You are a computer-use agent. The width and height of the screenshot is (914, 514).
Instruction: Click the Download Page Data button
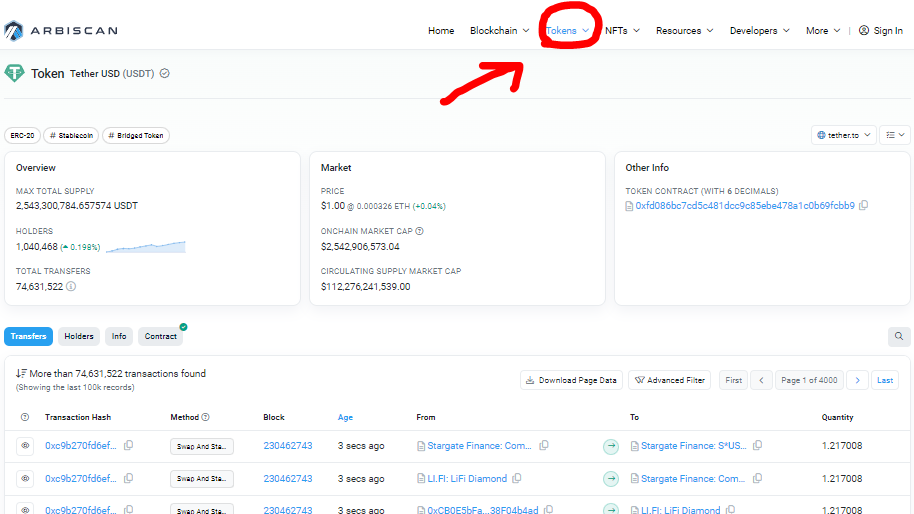(571, 380)
